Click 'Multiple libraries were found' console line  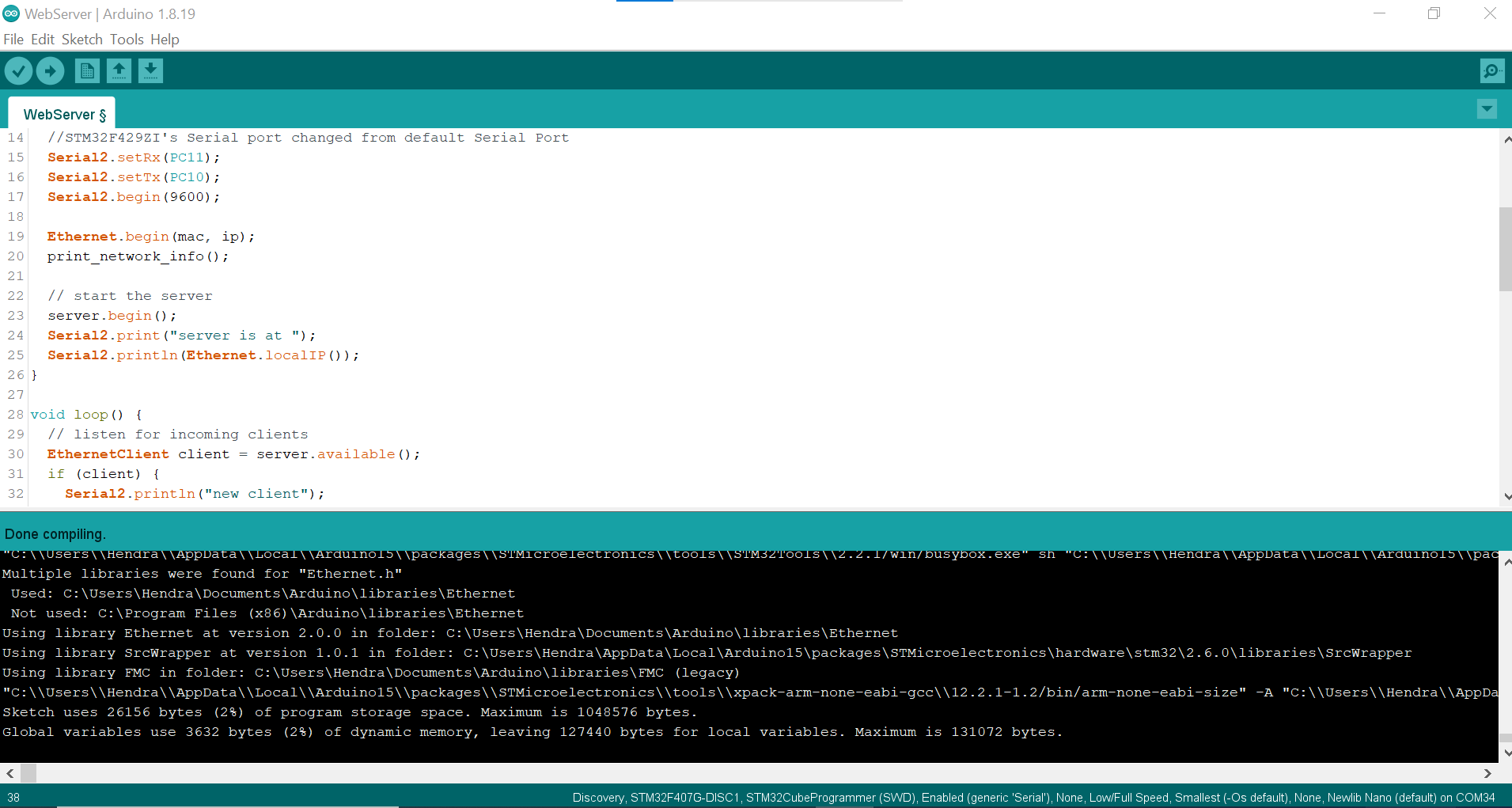202,574
